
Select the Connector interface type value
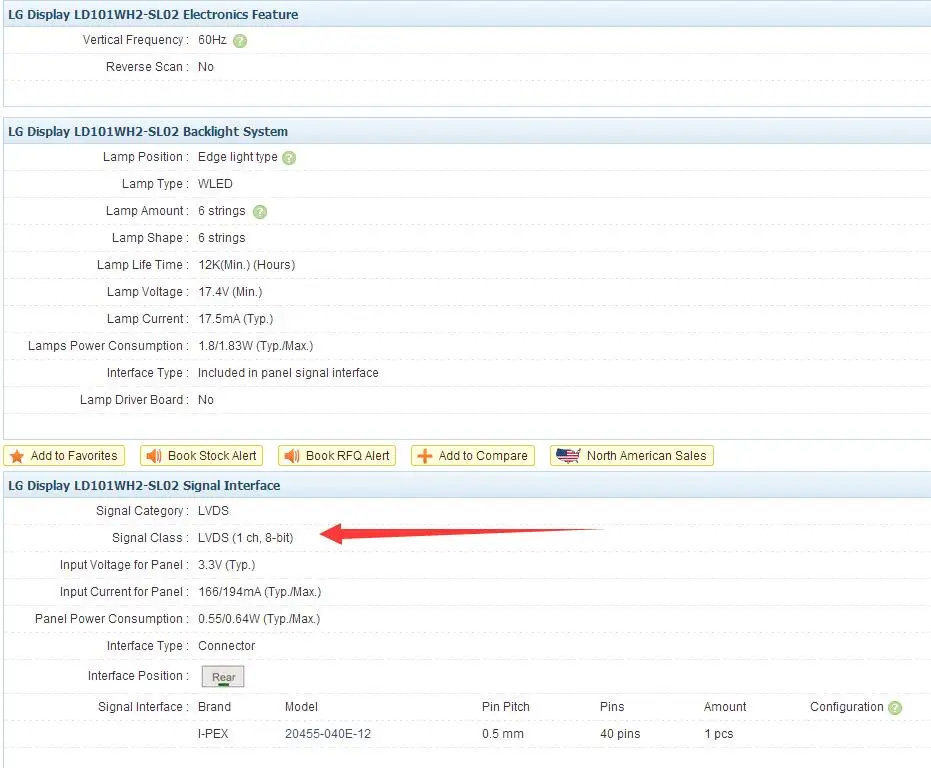226,646
